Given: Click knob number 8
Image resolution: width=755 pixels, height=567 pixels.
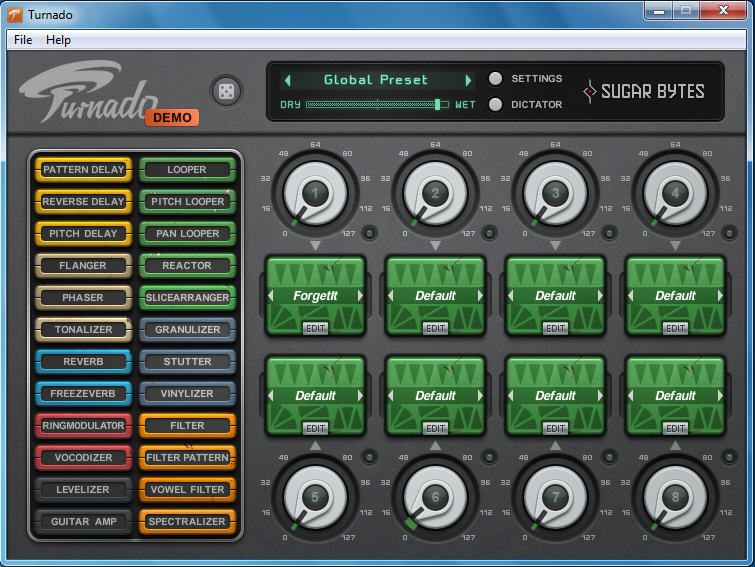Looking at the screenshot, I should pos(675,497).
